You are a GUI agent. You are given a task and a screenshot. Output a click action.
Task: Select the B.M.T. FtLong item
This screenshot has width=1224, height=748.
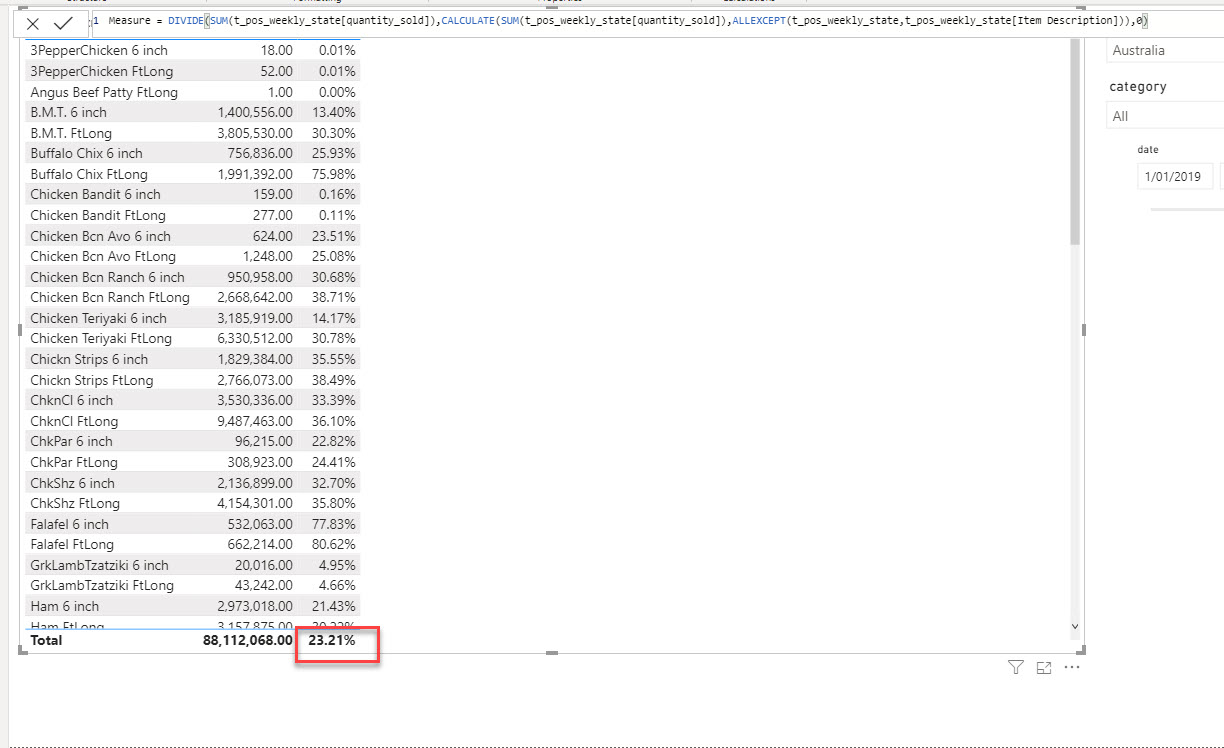(x=71, y=133)
